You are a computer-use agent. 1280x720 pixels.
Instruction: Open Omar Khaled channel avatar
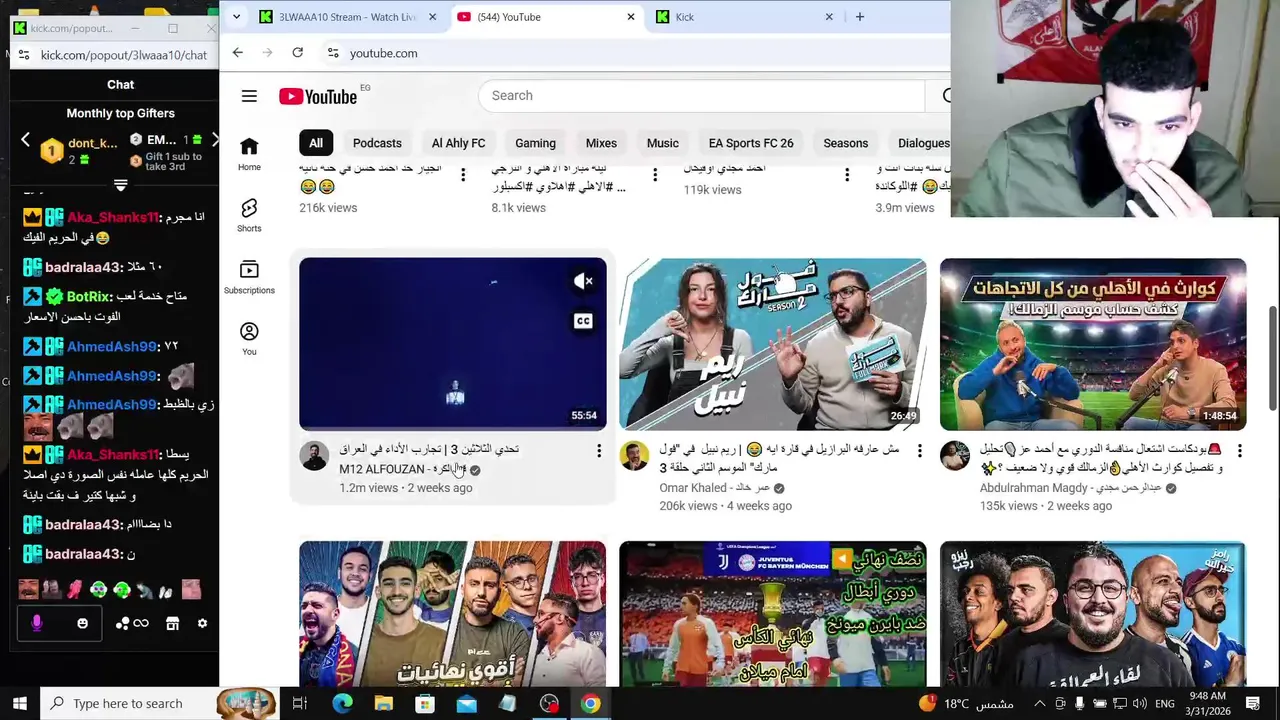coord(634,456)
